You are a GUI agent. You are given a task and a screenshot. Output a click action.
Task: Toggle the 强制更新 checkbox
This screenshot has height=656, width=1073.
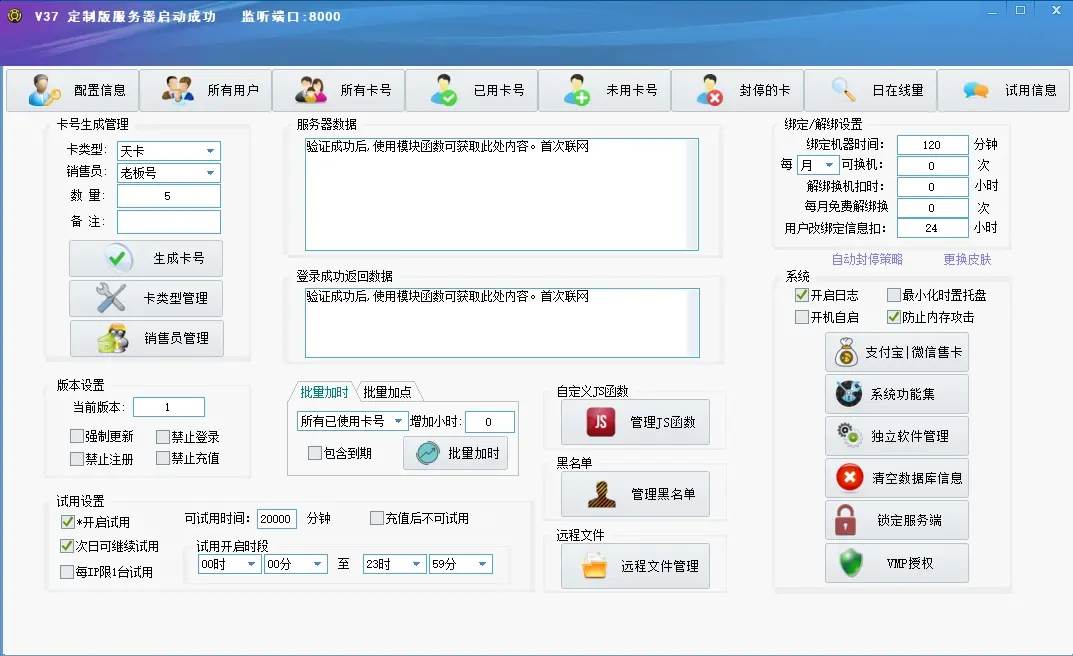(x=77, y=436)
